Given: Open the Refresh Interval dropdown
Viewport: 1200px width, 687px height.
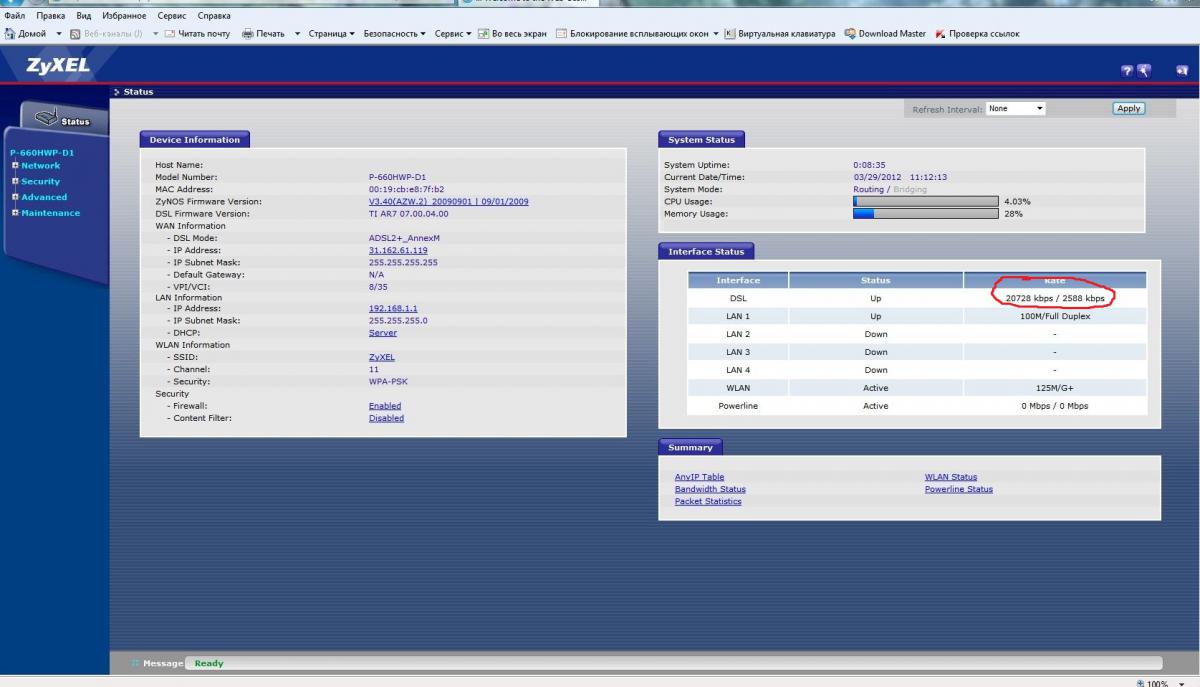Looking at the screenshot, I should coord(1015,108).
